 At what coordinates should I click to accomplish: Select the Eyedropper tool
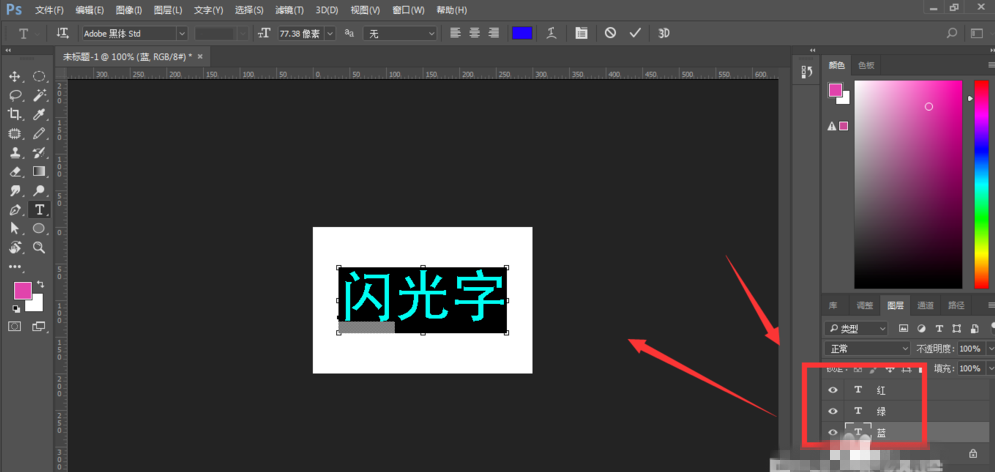pyautogui.click(x=39, y=115)
